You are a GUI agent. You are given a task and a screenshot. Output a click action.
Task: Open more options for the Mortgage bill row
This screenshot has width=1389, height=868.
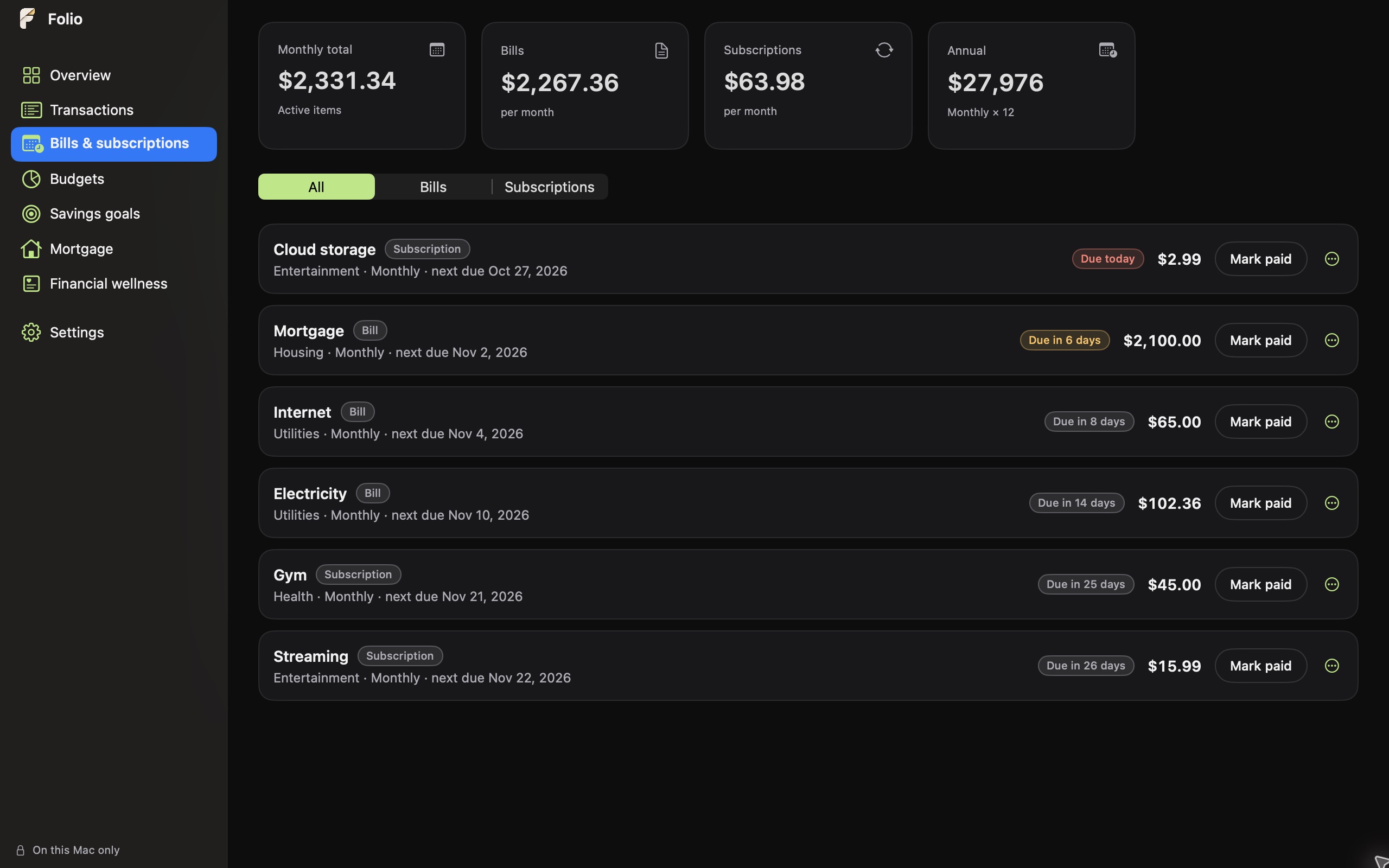[1331, 341]
